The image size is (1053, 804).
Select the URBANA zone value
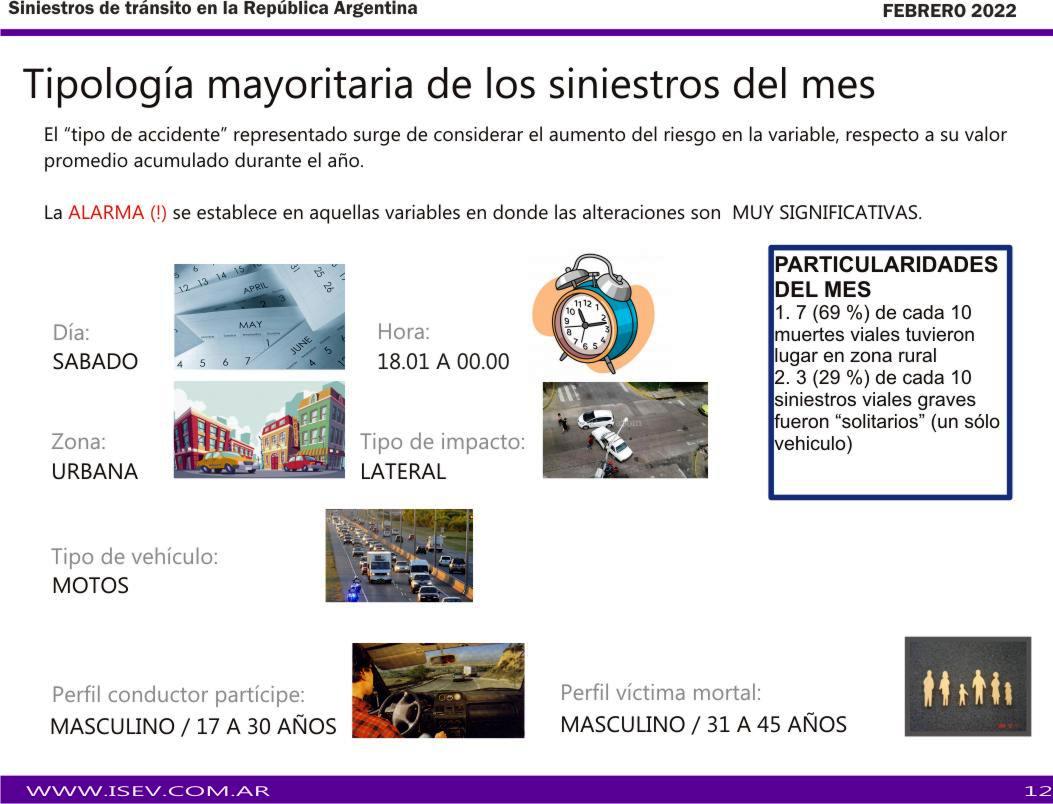95,472
